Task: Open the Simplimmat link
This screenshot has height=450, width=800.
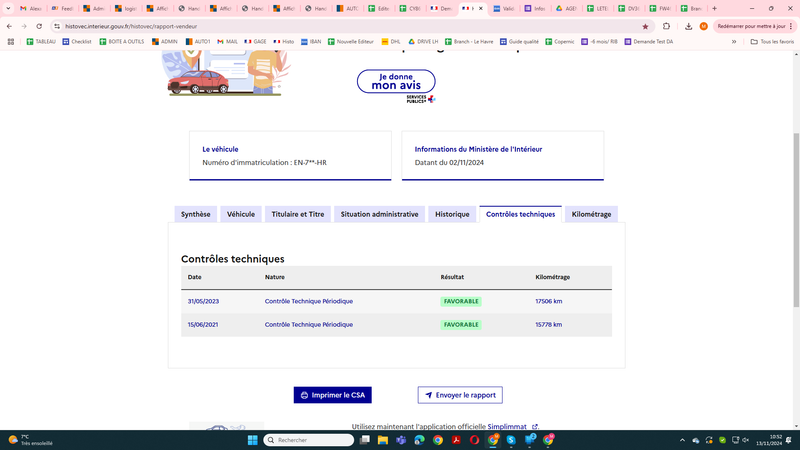Action: (512, 427)
